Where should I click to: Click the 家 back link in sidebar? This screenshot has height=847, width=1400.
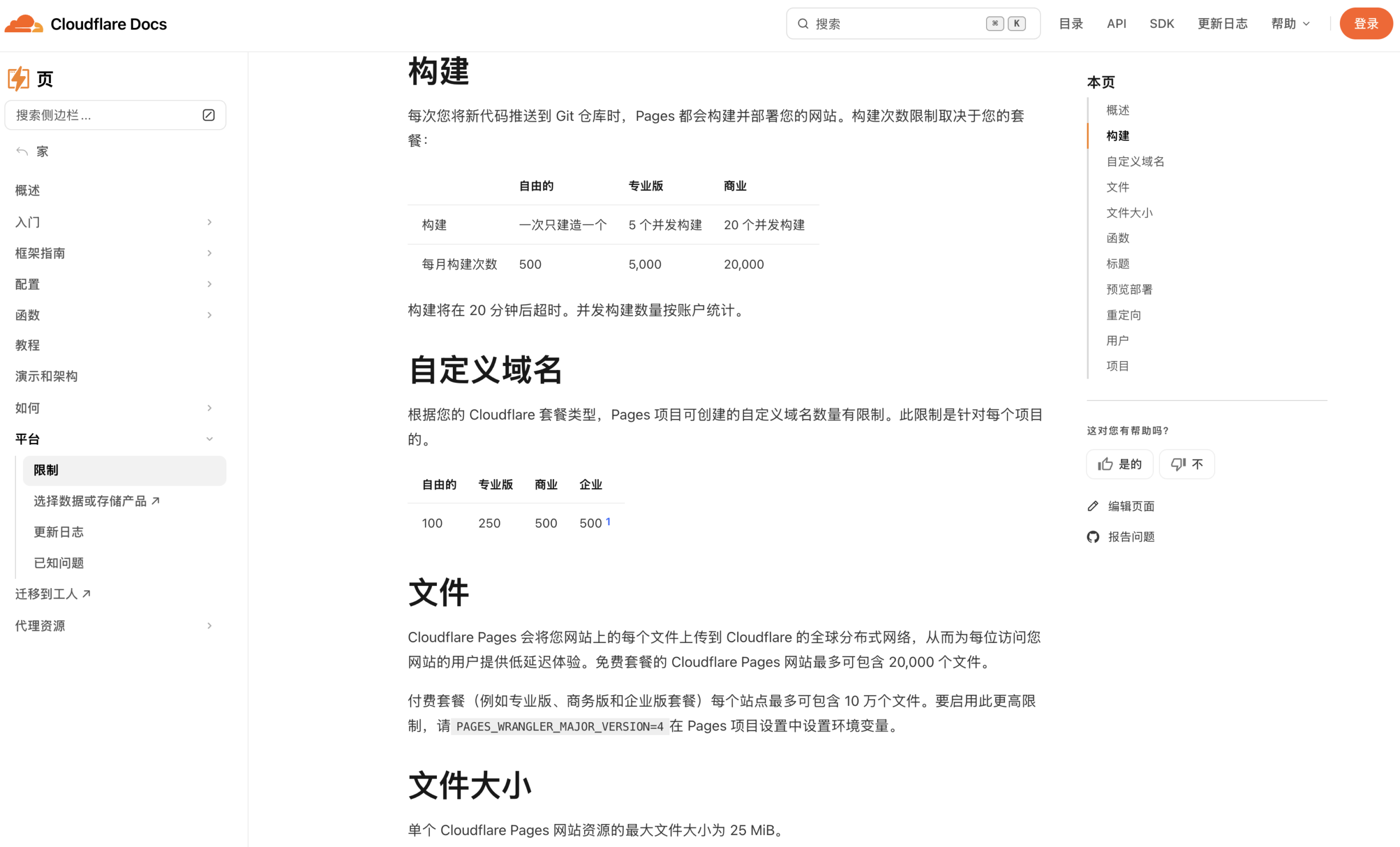[x=43, y=151]
